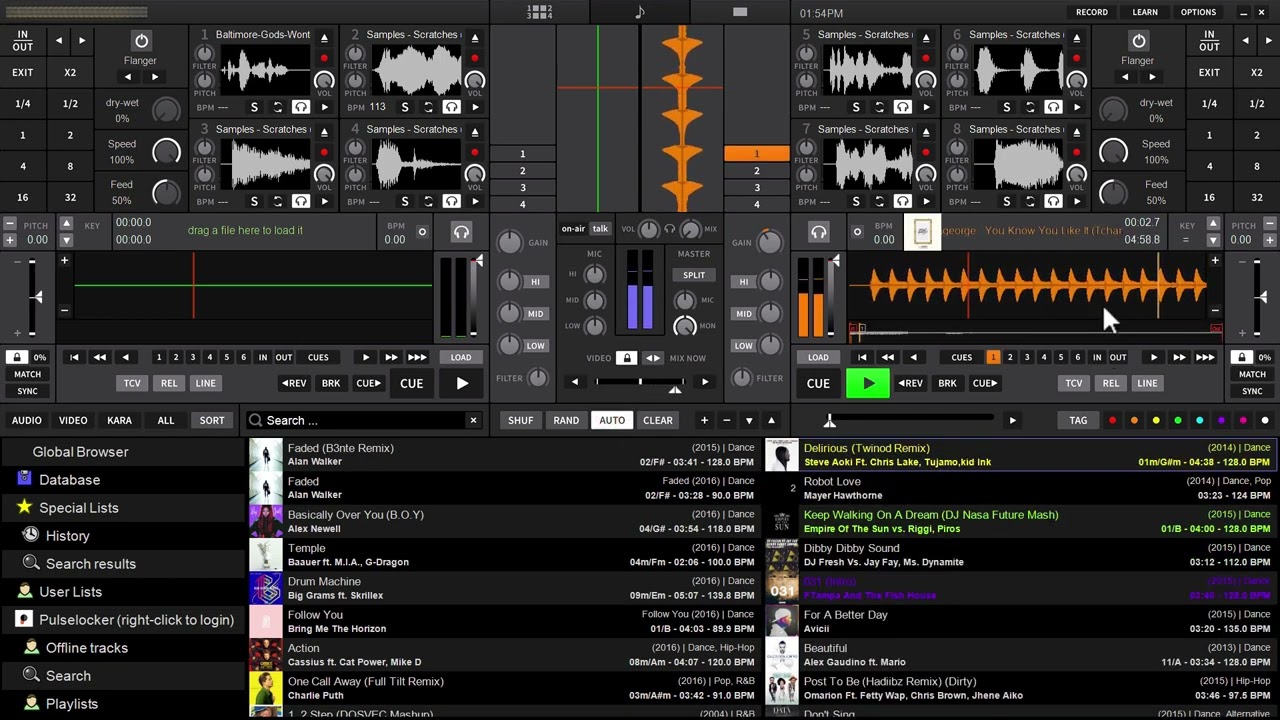
Task: Toggle headphone cue on the right deck
Action: [x=819, y=232]
